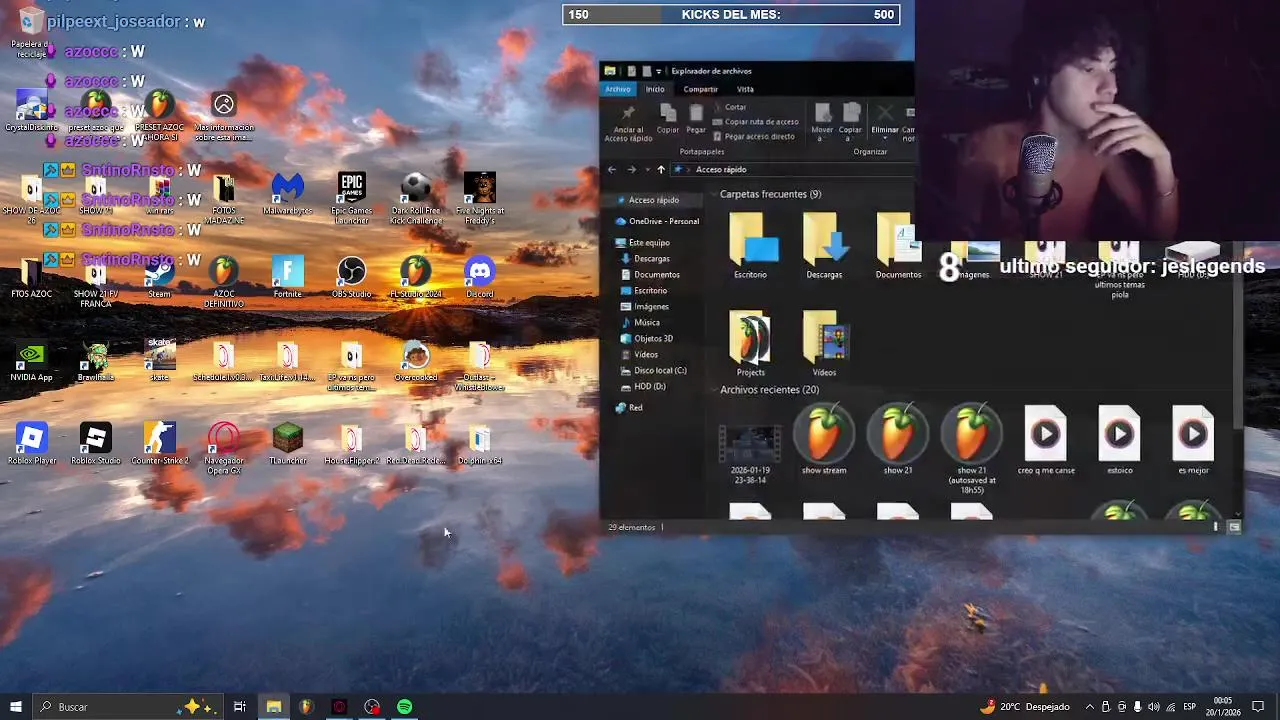This screenshot has height=720, width=1280.
Task: Select the Outlast Whistleblower desktop icon
Action: click(x=479, y=366)
